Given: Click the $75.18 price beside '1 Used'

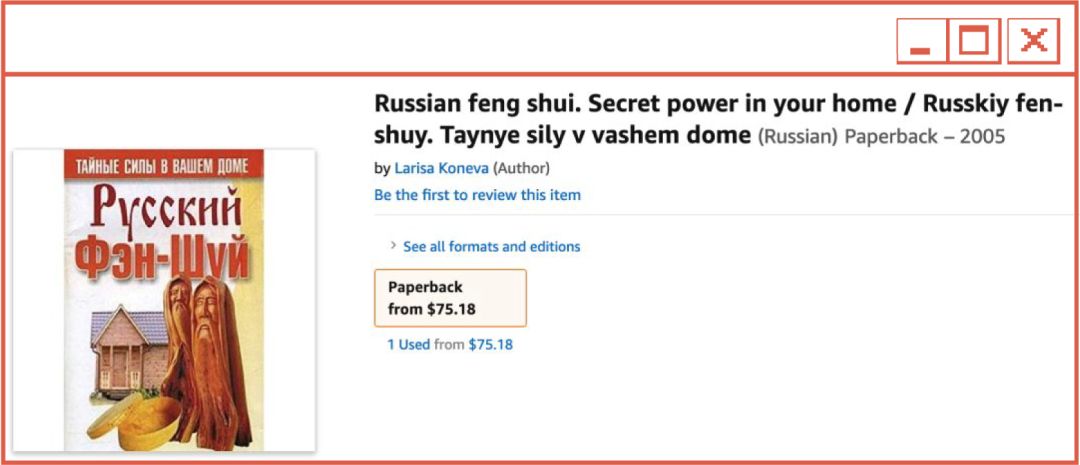Looking at the screenshot, I should 490,344.
